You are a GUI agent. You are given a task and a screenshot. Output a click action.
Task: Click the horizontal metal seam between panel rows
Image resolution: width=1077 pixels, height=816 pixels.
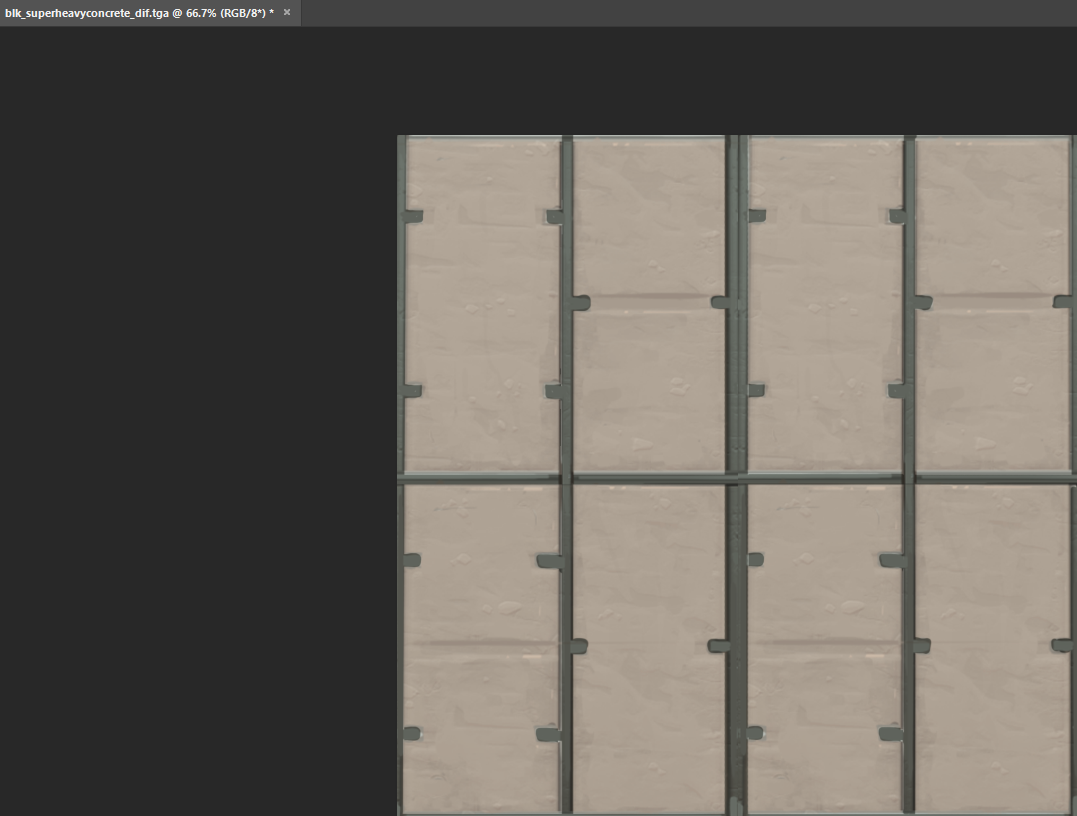coord(650,478)
